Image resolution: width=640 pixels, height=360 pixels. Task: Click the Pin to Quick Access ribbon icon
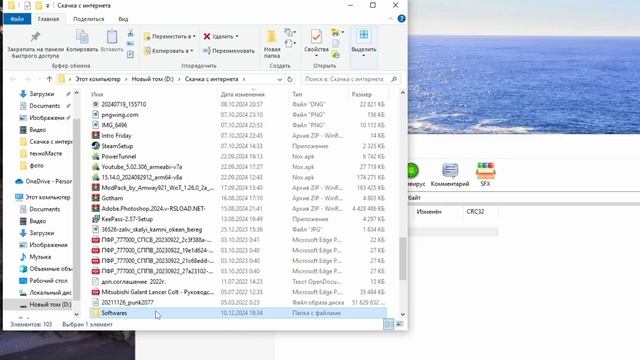click(35, 37)
